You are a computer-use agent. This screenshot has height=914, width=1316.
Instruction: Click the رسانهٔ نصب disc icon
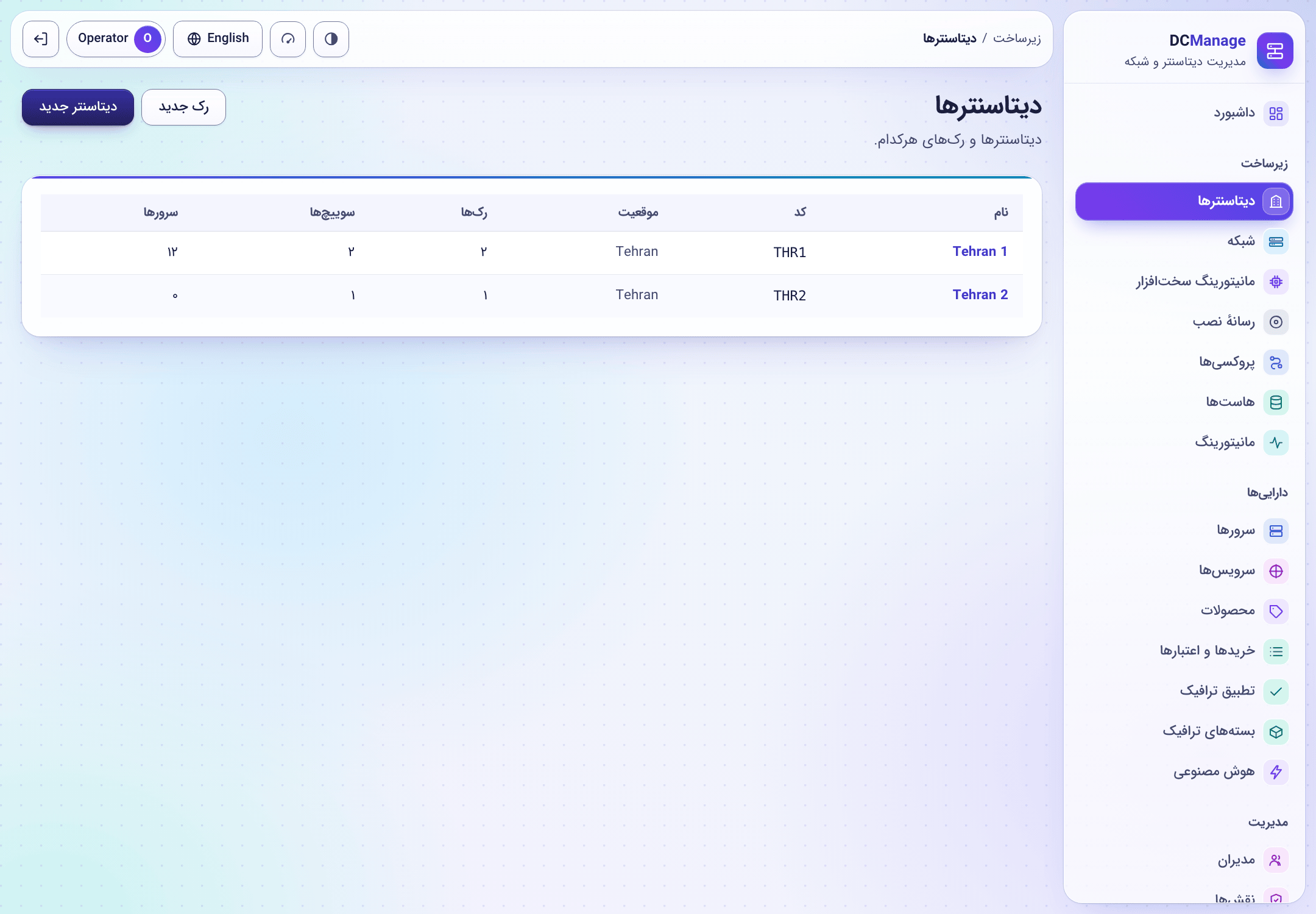pos(1276,322)
